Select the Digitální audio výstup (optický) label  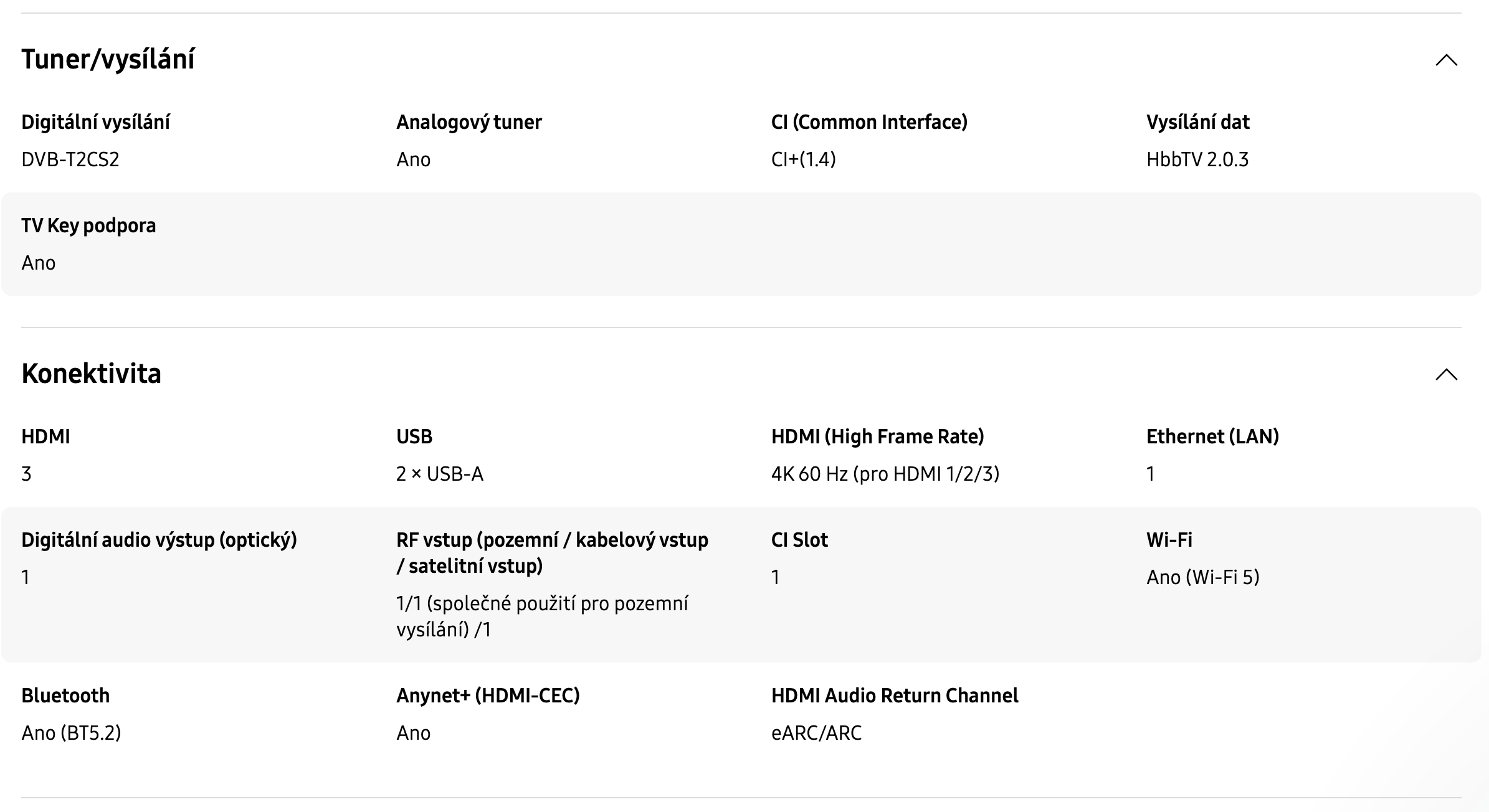[159, 540]
